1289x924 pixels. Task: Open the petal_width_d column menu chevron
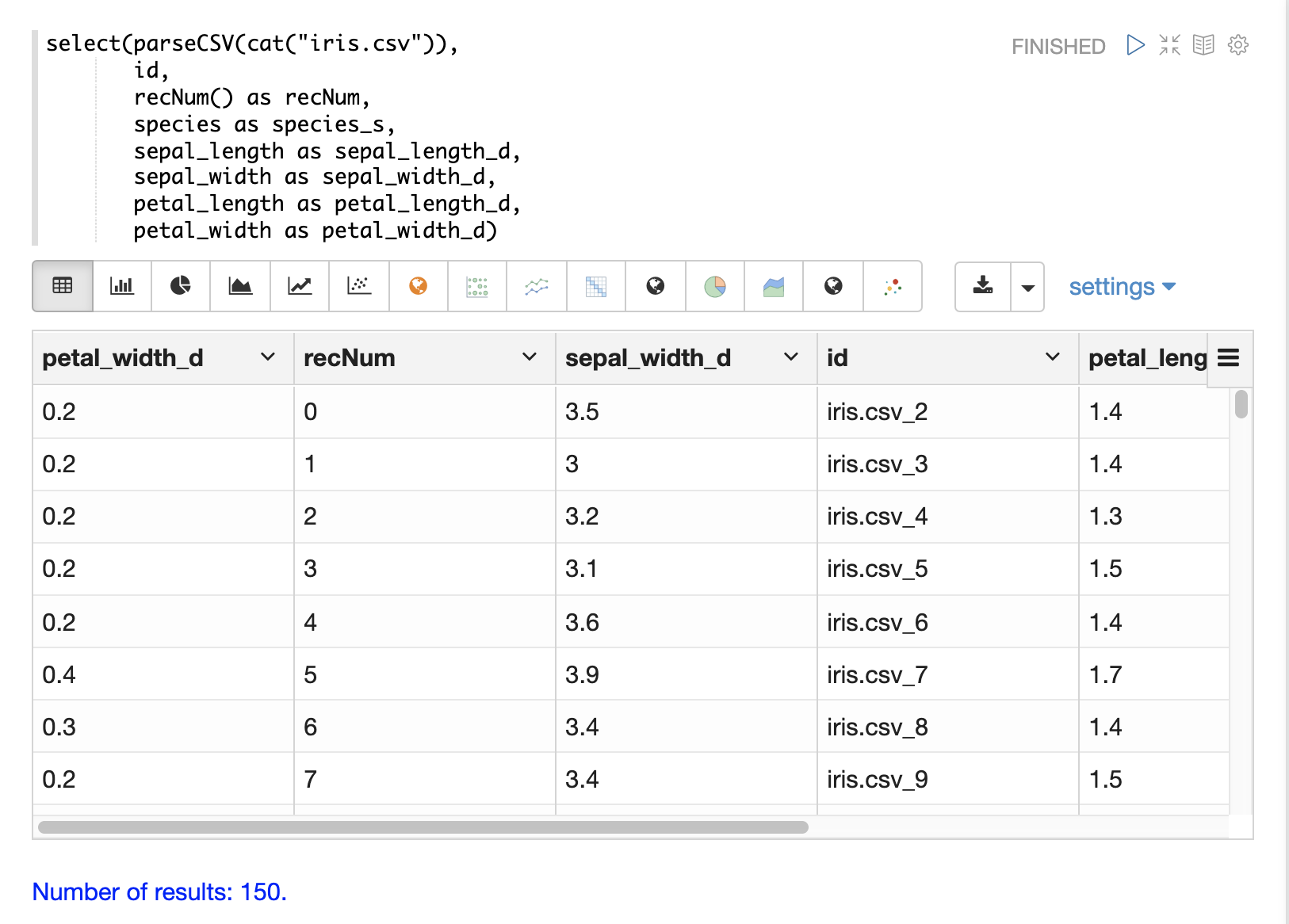click(x=268, y=357)
